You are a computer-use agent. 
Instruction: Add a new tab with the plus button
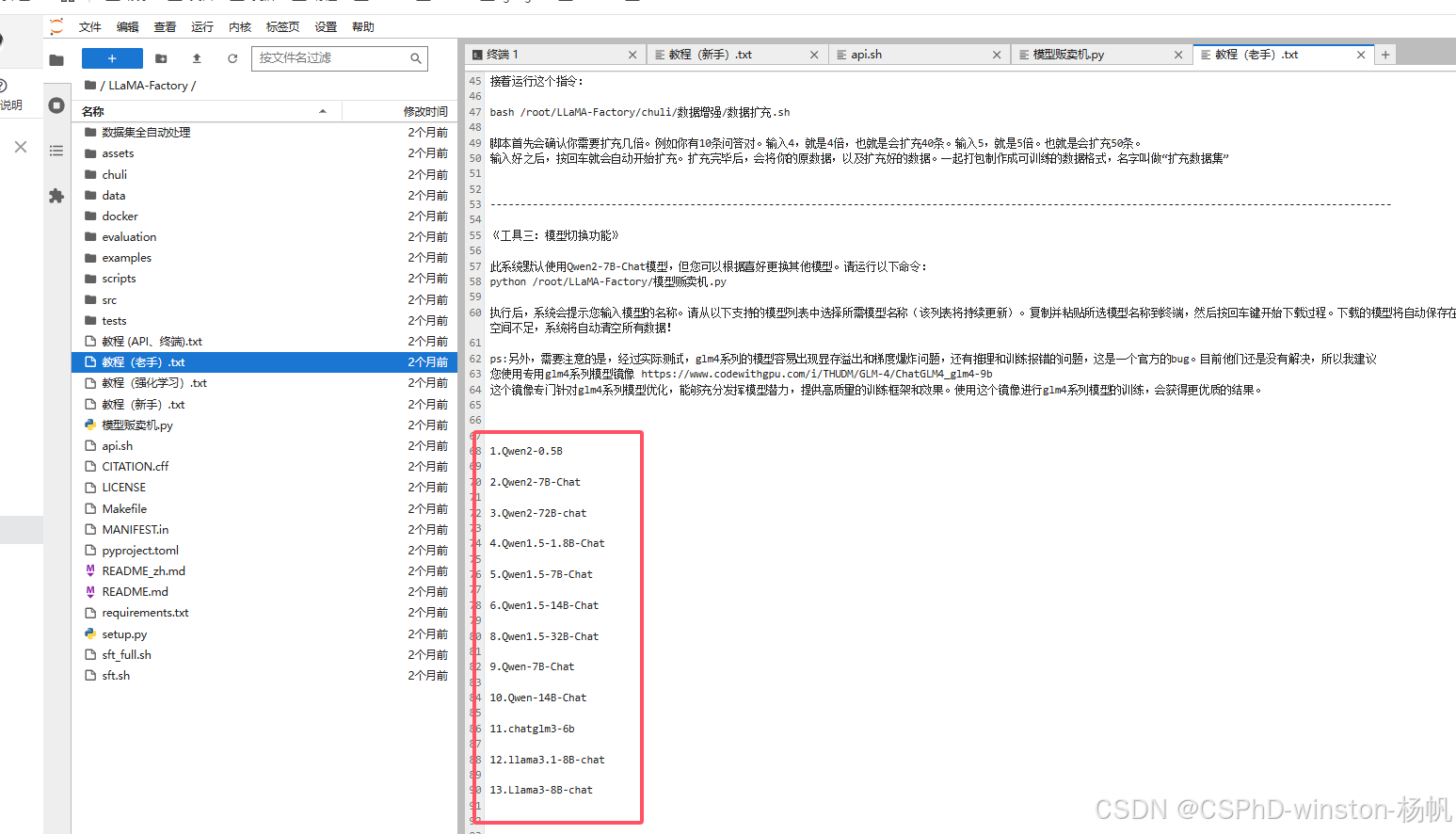tap(1385, 55)
